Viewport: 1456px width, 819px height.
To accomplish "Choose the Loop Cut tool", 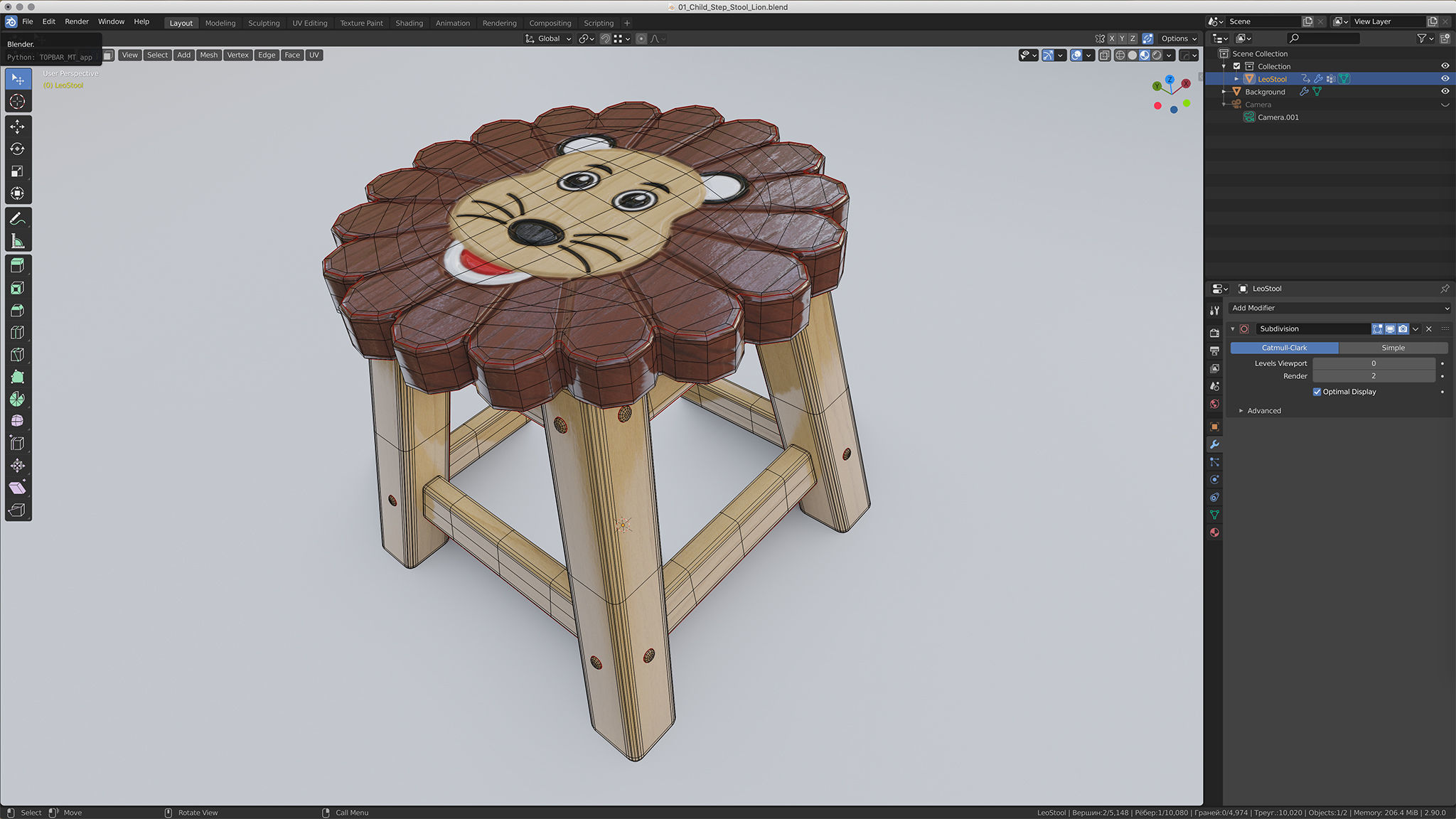I will pyautogui.click(x=18, y=332).
